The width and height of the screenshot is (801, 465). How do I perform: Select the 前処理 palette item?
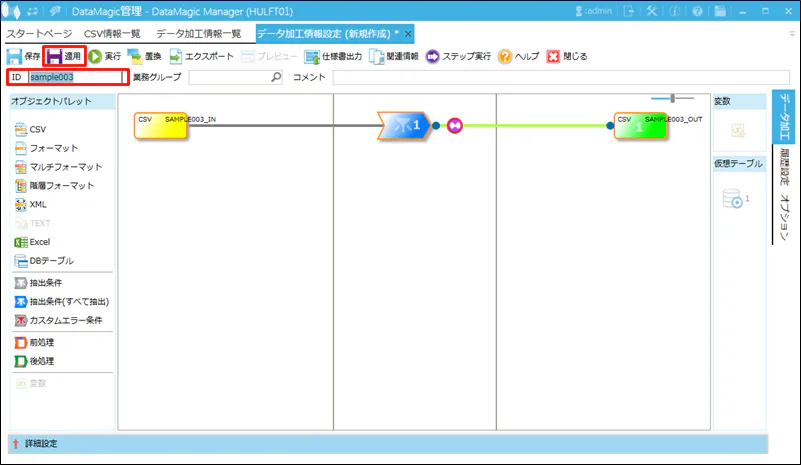tap(34, 342)
